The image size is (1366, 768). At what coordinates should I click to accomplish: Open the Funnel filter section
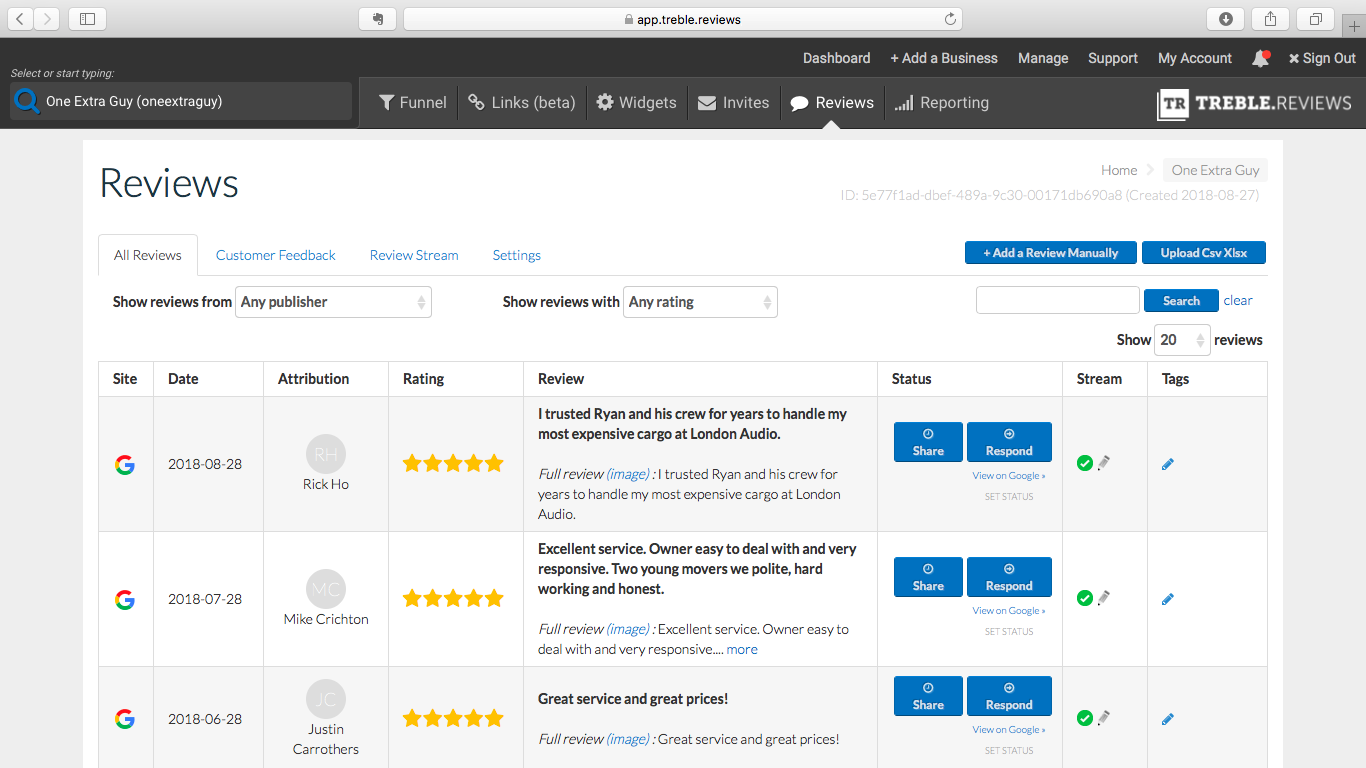(412, 102)
